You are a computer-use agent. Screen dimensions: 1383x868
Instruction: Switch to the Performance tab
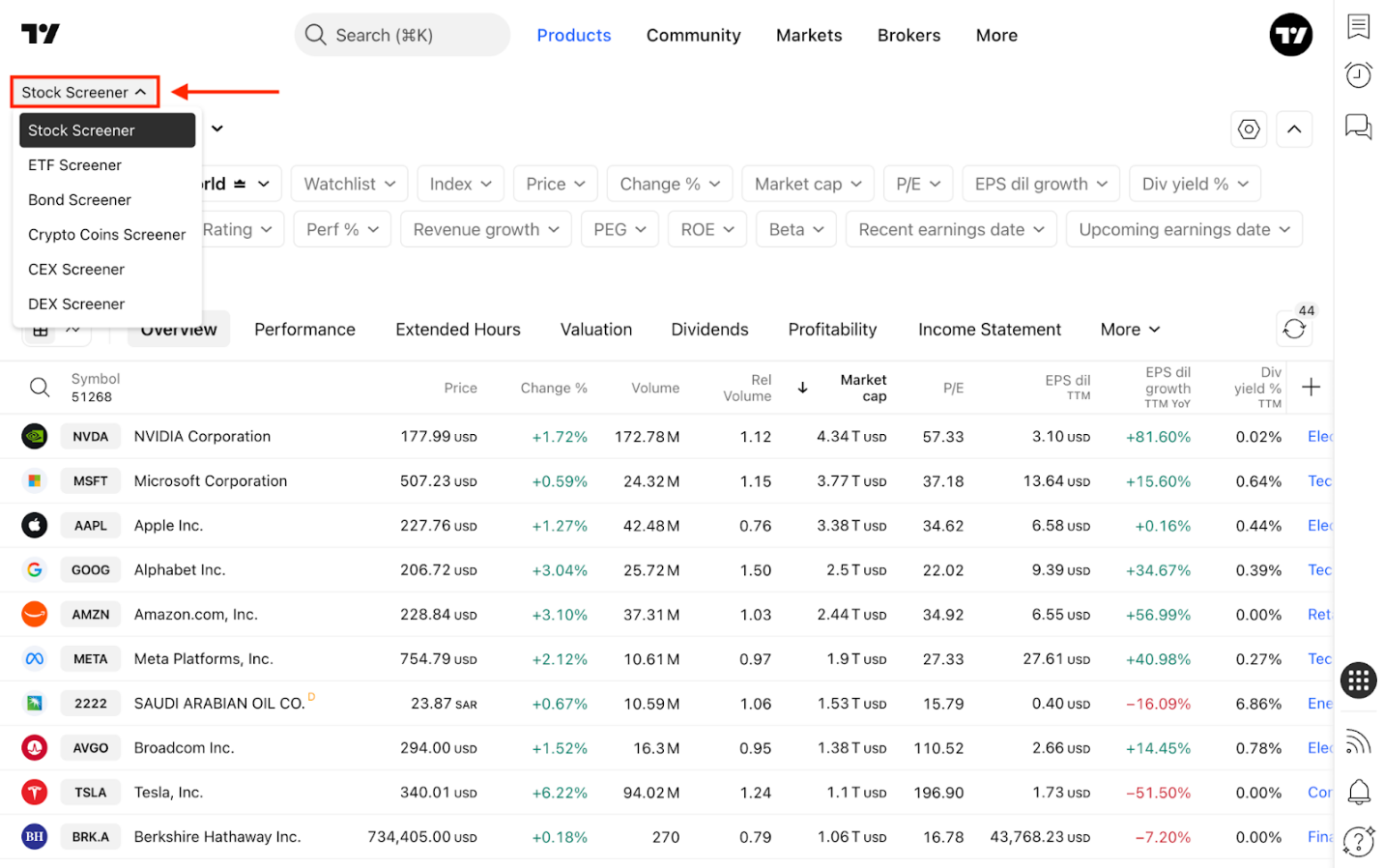tap(304, 330)
